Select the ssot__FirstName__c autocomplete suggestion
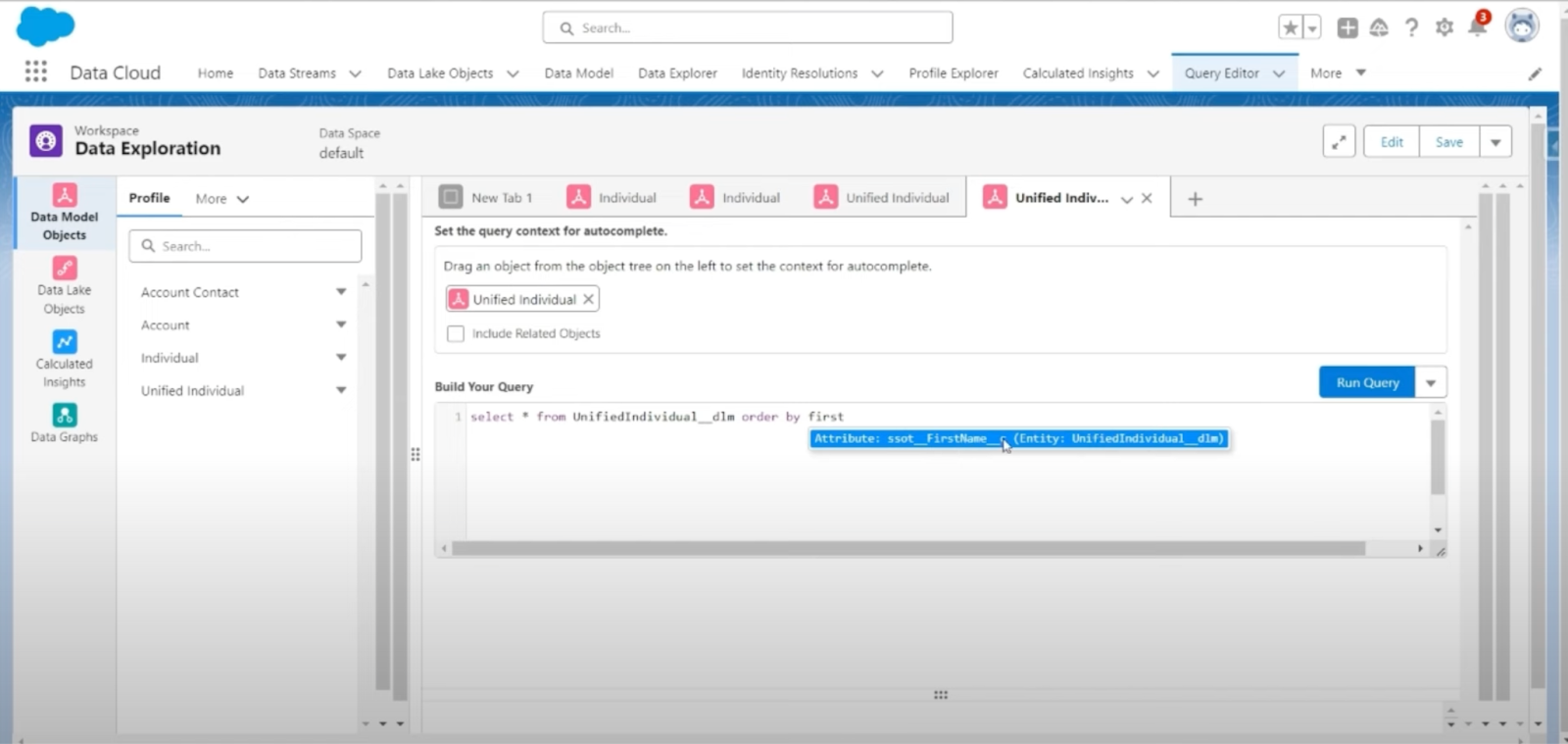This screenshot has height=744, width=1568. click(1018, 438)
